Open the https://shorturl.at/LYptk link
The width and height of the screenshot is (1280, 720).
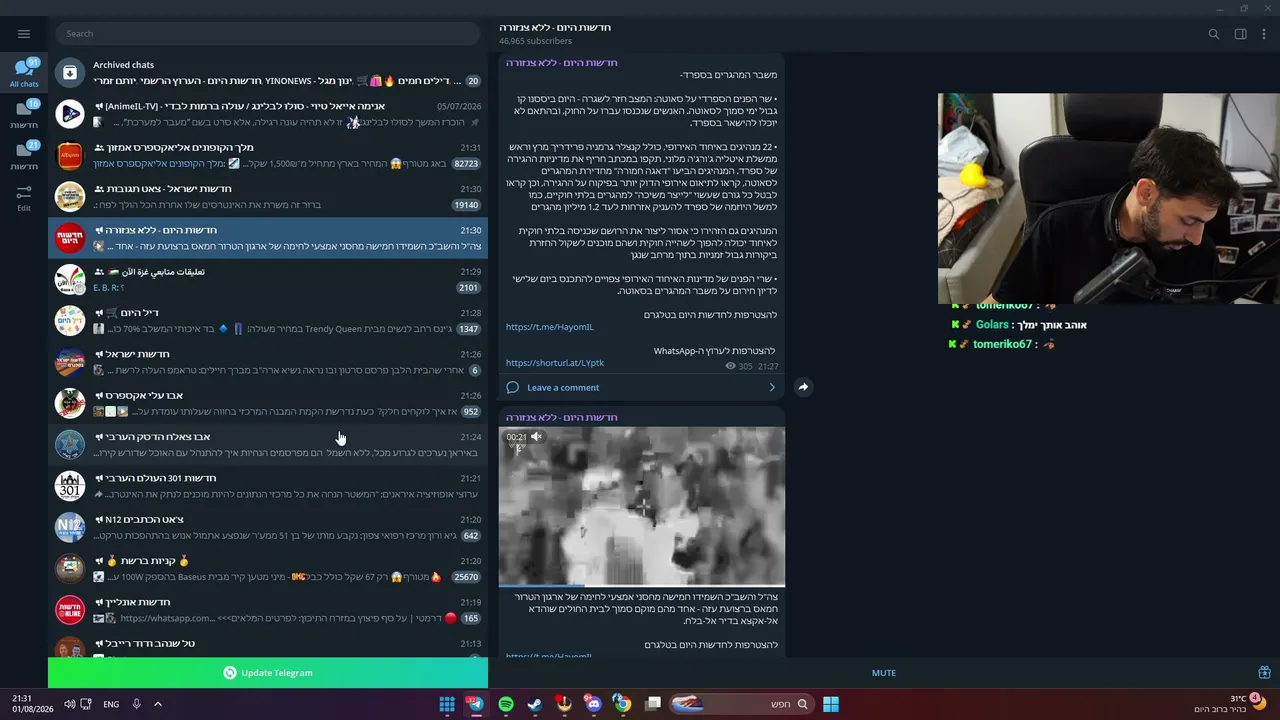[x=555, y=363]
